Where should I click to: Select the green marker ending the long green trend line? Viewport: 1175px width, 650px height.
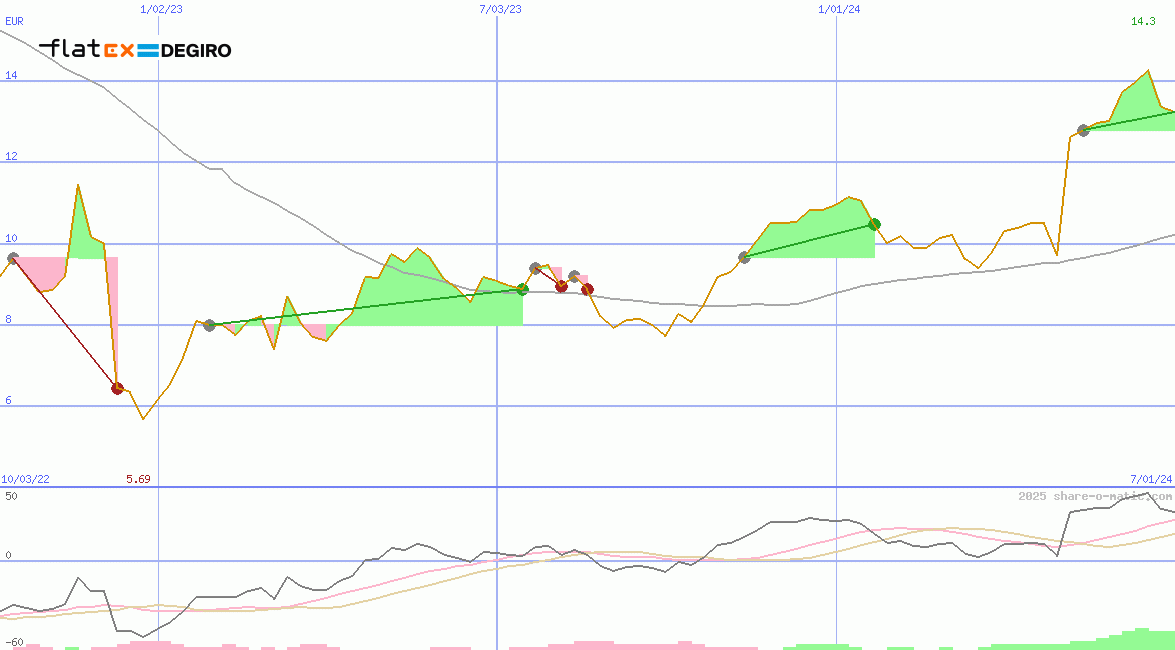point(522,289)
